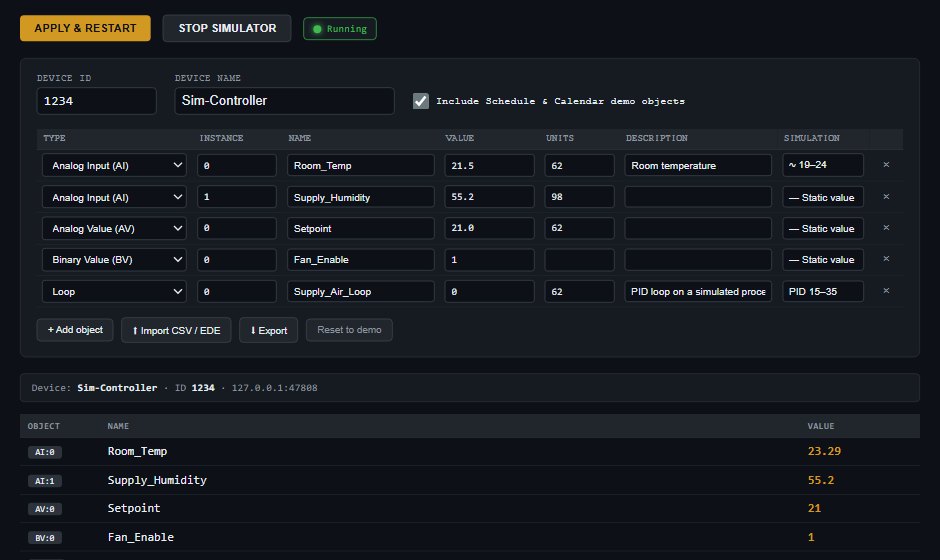940x560 pixels.
Task: Select AV:0 object badge
Action: pyautogui.click(x=45, y=509)
